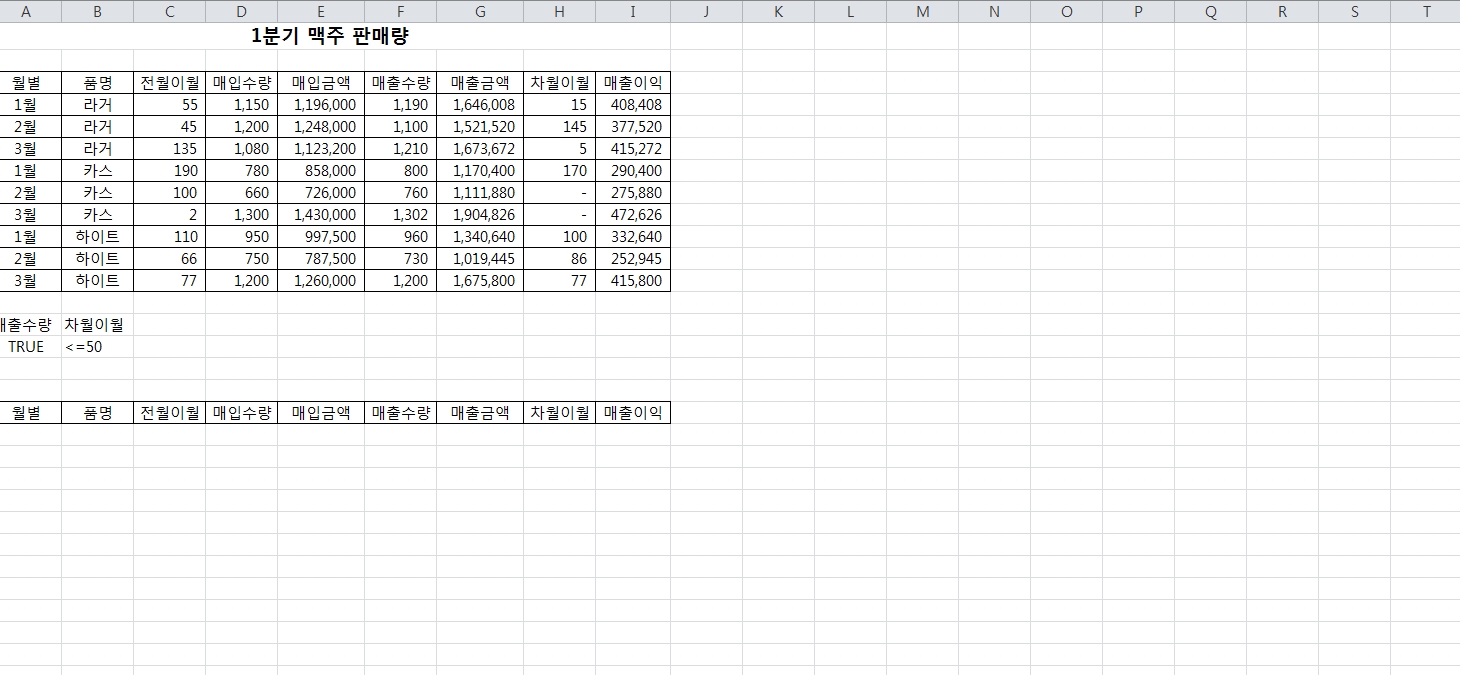Screen dimensions: 1460x675
Task: Select column header J
Action: [706, 12]
